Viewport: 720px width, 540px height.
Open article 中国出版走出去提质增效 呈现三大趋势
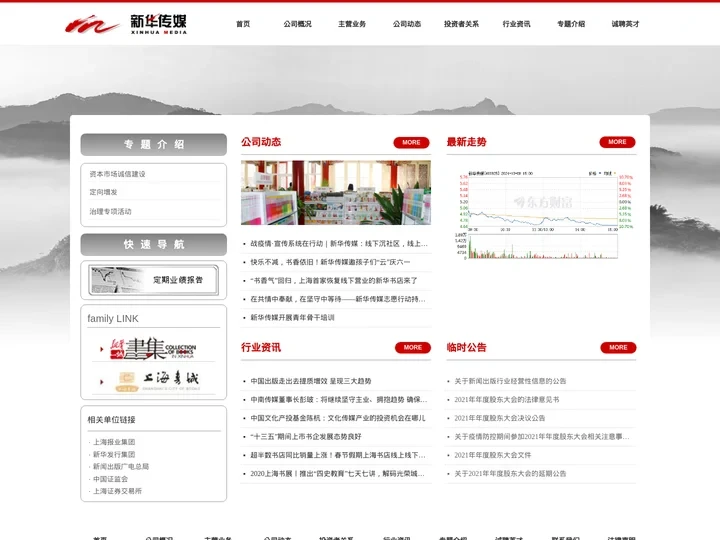tap(311, 381)
